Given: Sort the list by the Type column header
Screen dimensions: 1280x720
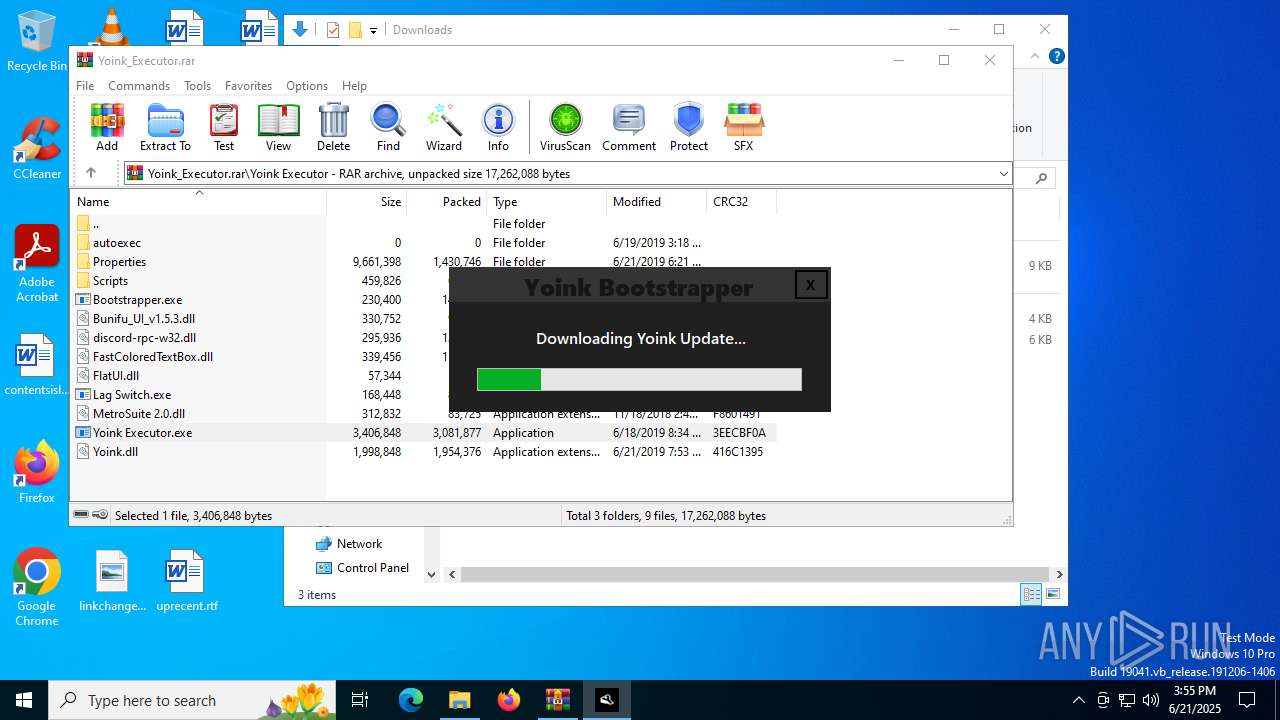Looking at the screenshot, I should [546, 201].
